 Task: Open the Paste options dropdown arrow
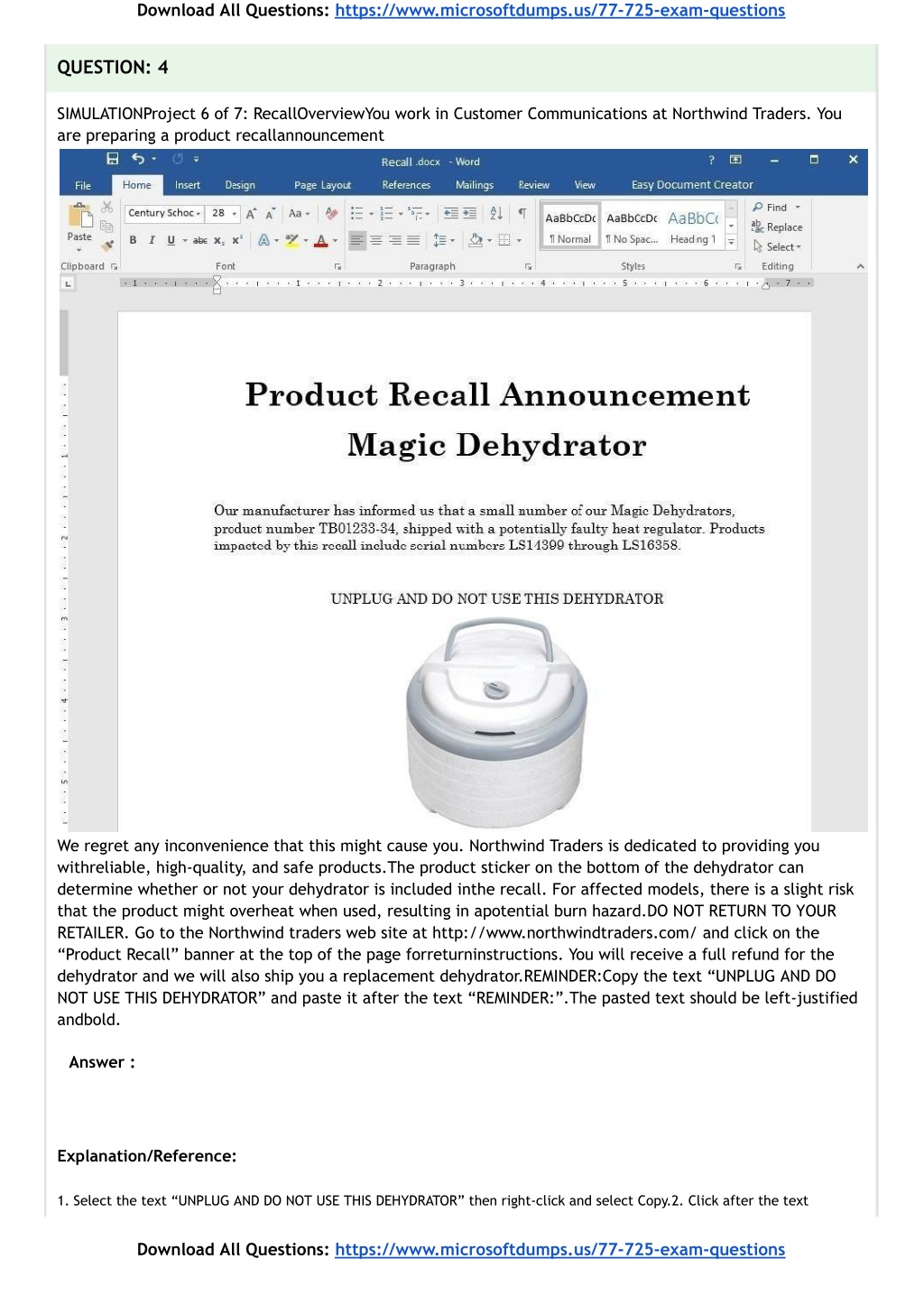pyautogui.click(x=79, y=249)
